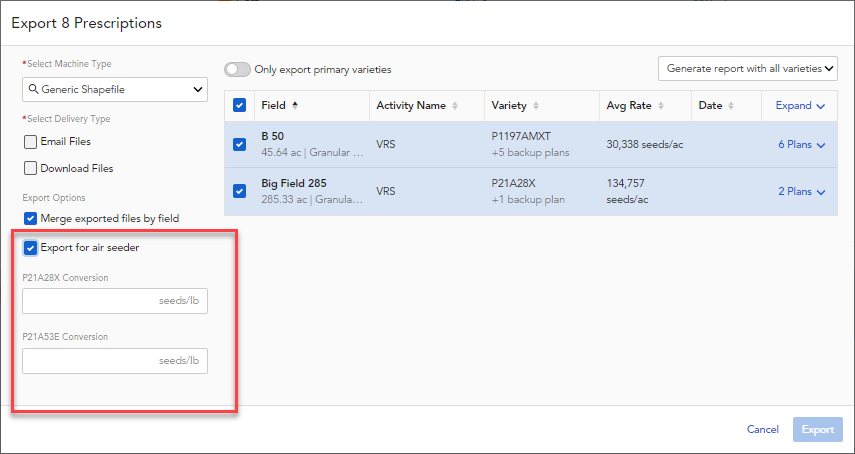
Task: Check the Download Files checkbox
Action: tap(31, 168)
